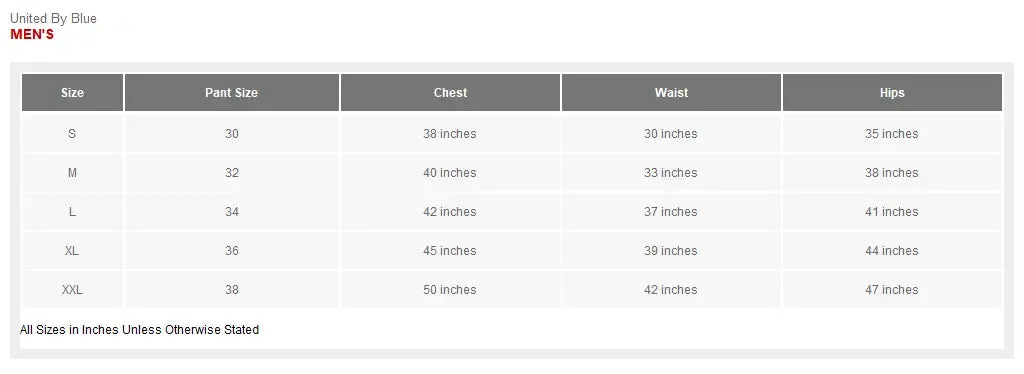This screenshot has height=374, width=1024.
Task: Click the 35 inches hips value
Action: click(x=892, y=134)
